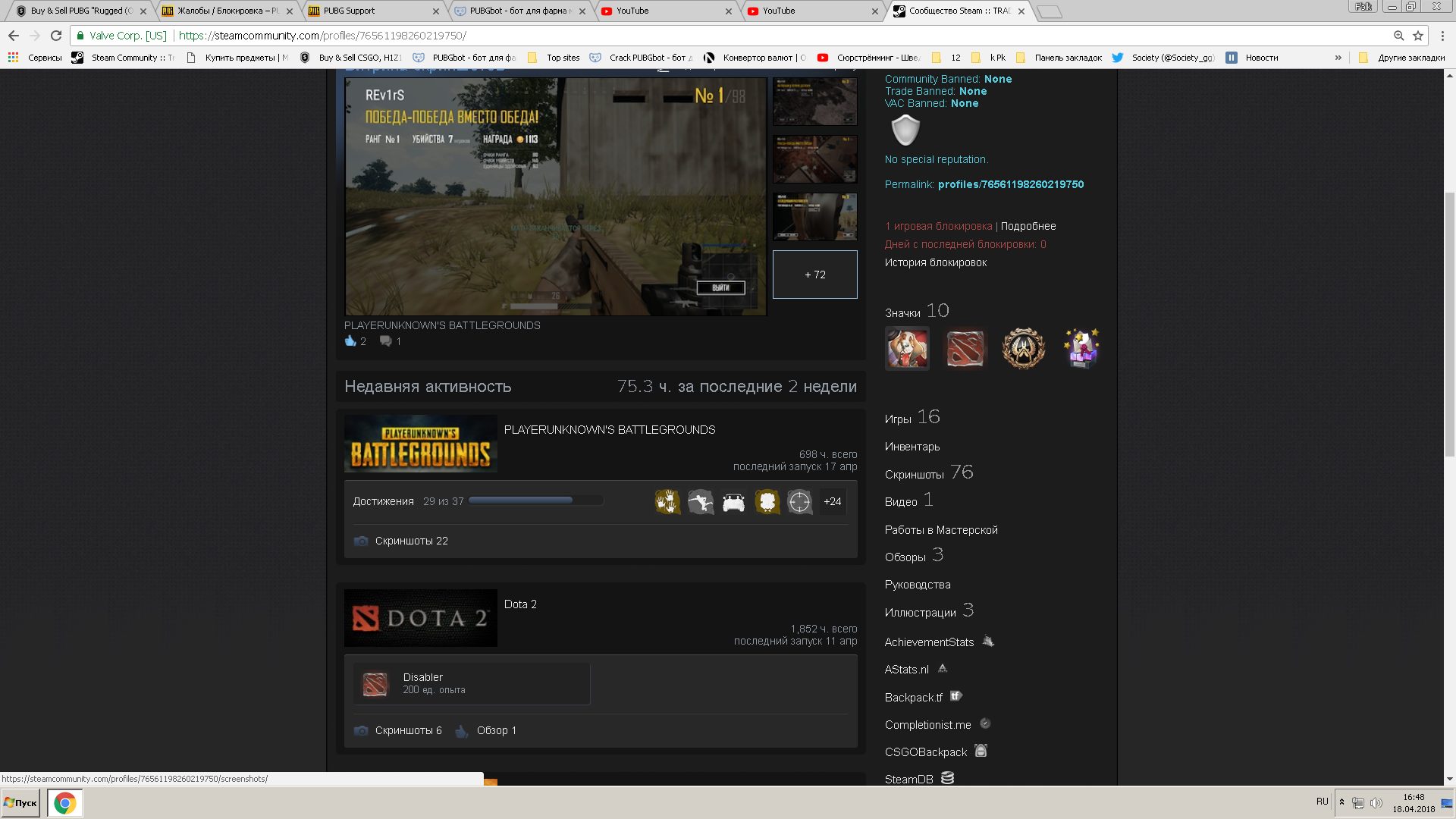Show the +24 more PUBG achievements
This screenshot has width=1456, height=819.
tap(833, 502)
